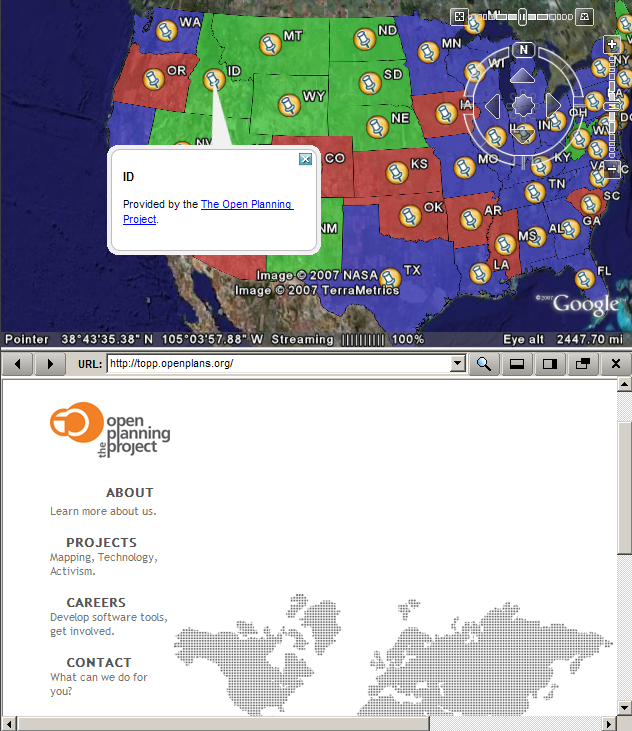The width and height of the screenshot is (632, 731).
Task: Follow The Open Planning Project link
Action: point(246,204)
